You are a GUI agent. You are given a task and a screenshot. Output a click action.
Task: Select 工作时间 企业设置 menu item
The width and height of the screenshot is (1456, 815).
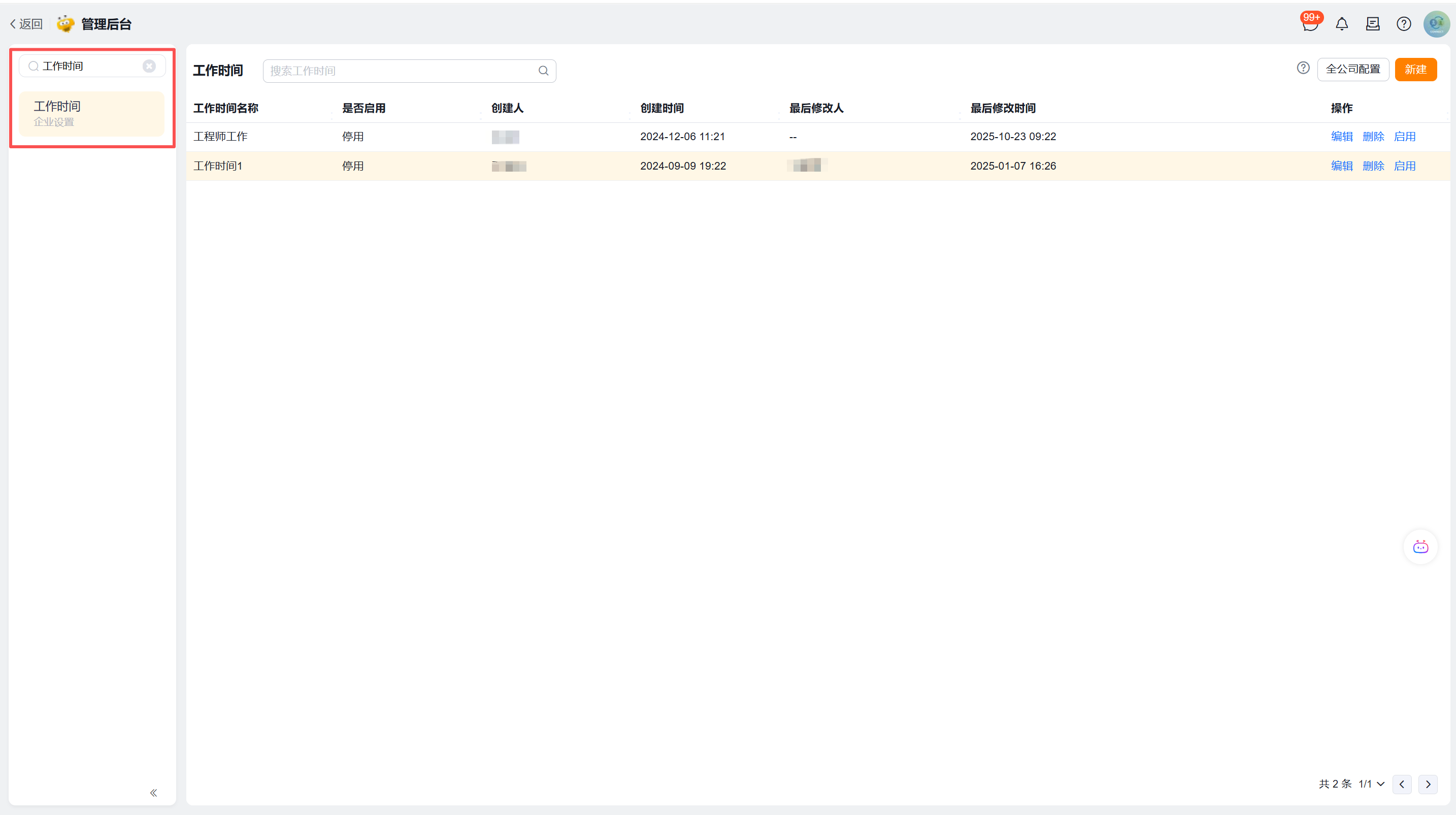(x=91, y=113)
